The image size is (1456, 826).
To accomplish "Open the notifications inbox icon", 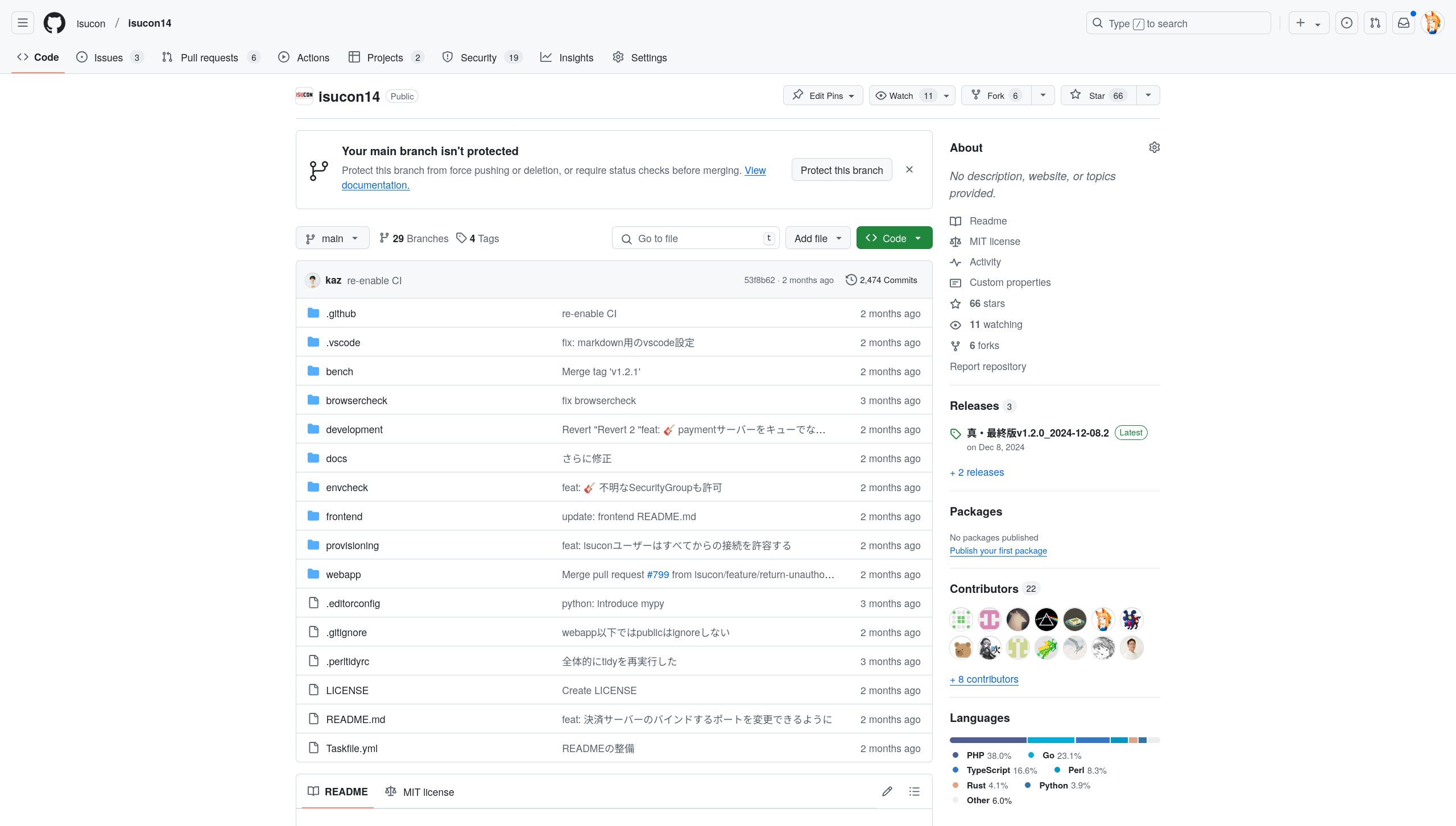I will coord(1404,23).
